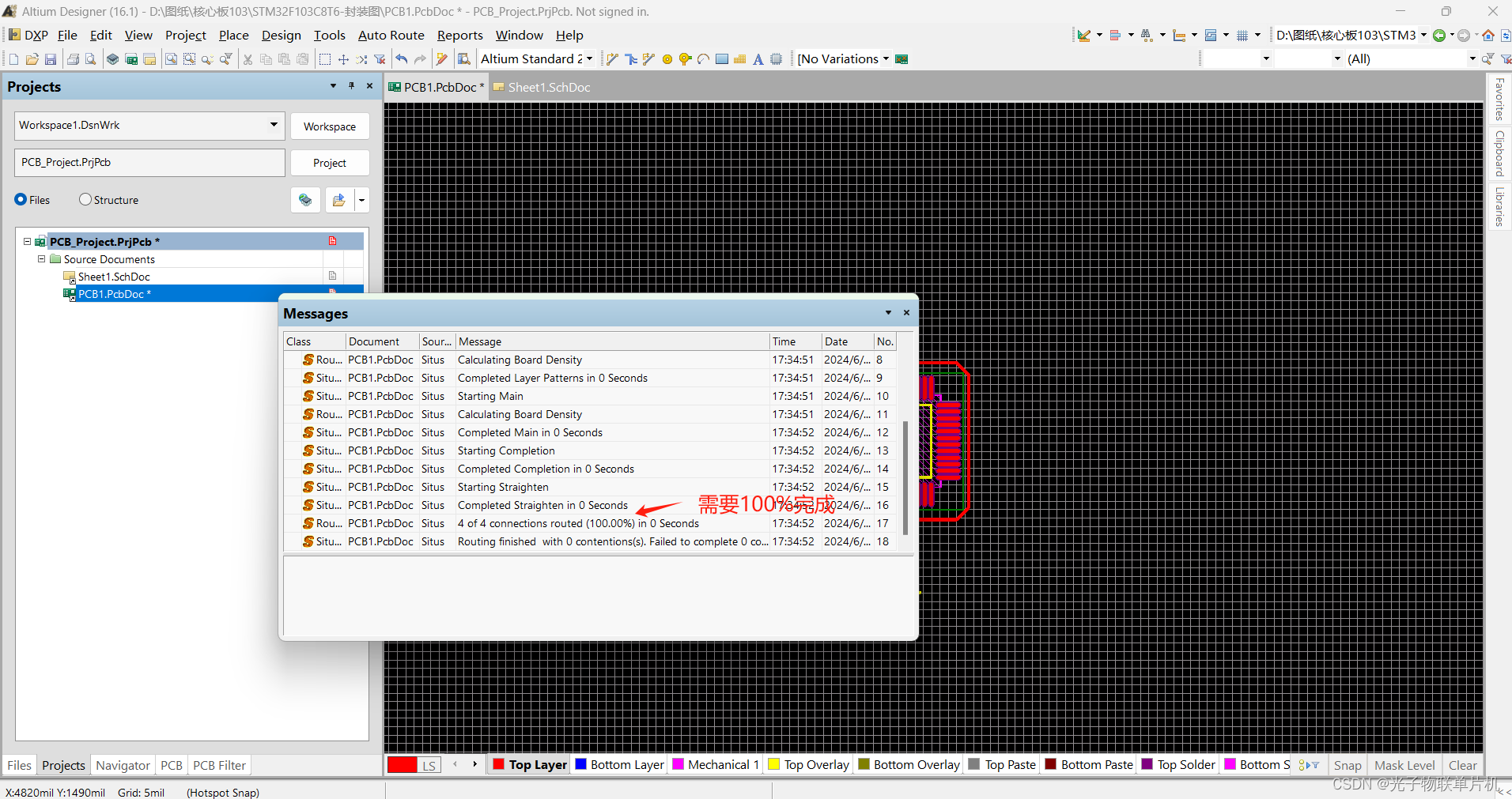Open LS layer set button

point(429,765)
